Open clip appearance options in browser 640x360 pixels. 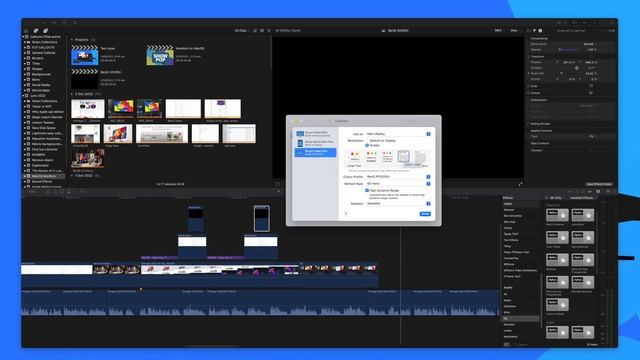[x=262, y=31]
